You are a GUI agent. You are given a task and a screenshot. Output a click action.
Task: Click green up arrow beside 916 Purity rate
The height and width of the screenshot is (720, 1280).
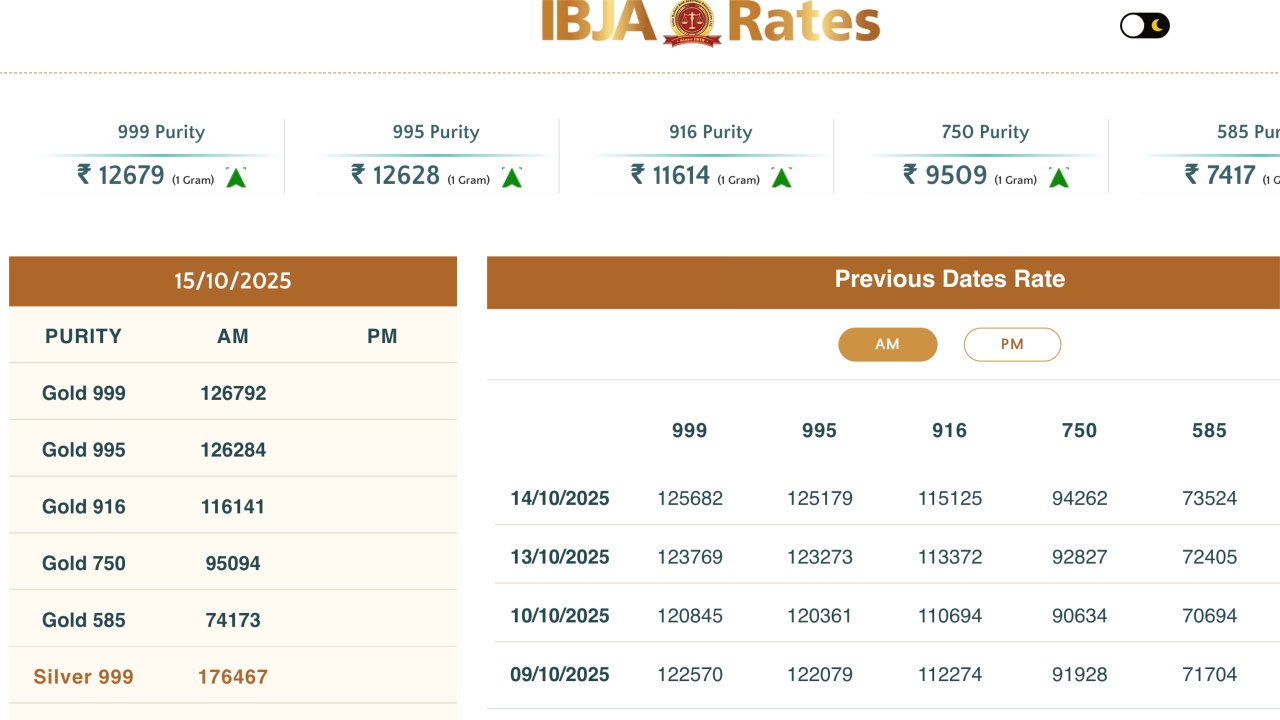(x=781, y=178)
